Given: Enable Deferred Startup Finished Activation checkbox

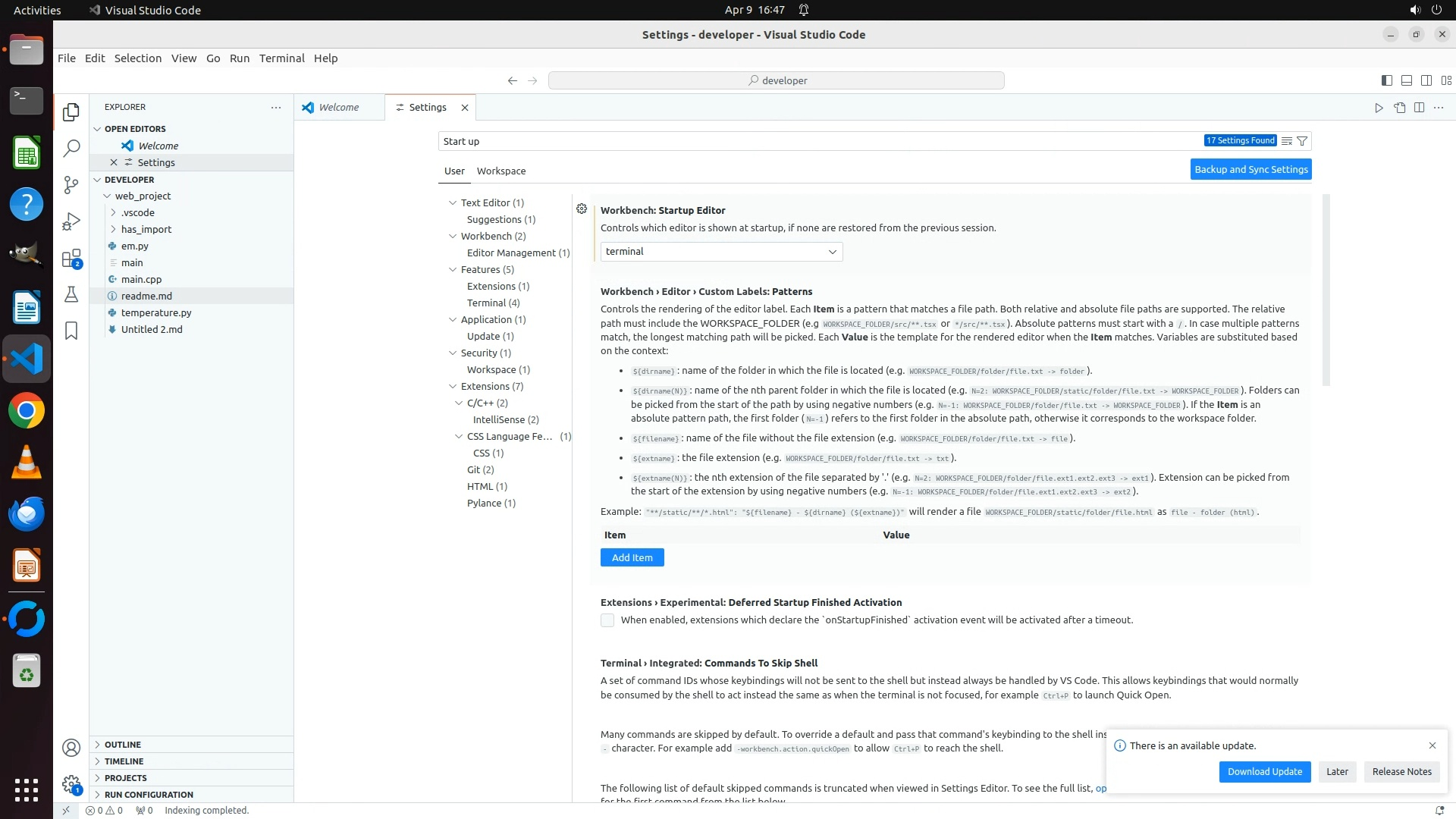Looking at the screenshot, I should (607, 620).
